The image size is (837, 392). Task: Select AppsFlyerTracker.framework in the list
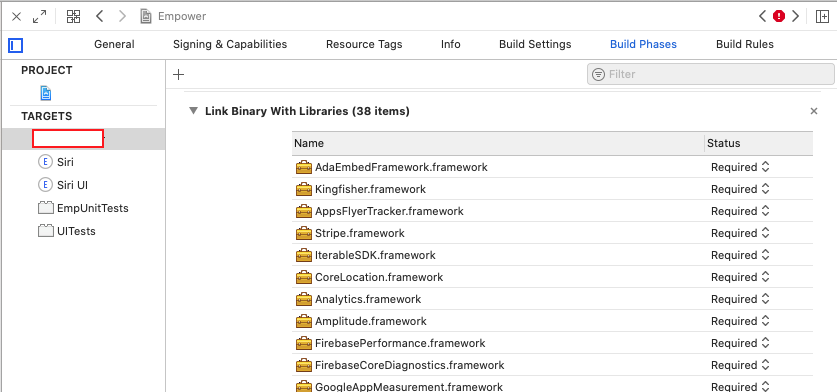tap(389, 211)
